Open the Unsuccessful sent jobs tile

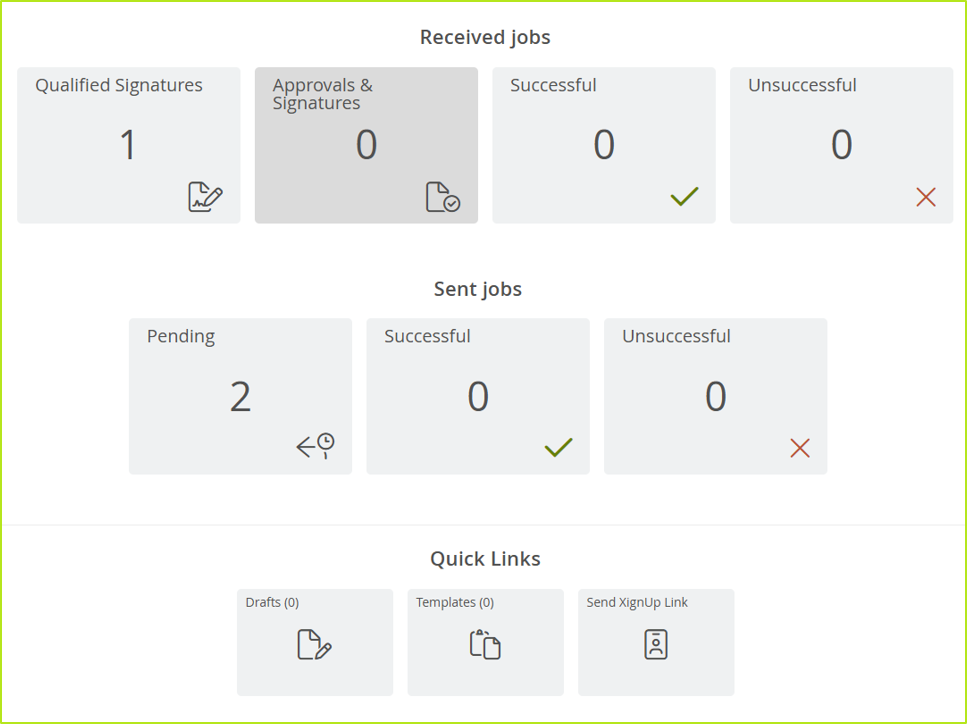pyautogui.click(x=715, y=395)
